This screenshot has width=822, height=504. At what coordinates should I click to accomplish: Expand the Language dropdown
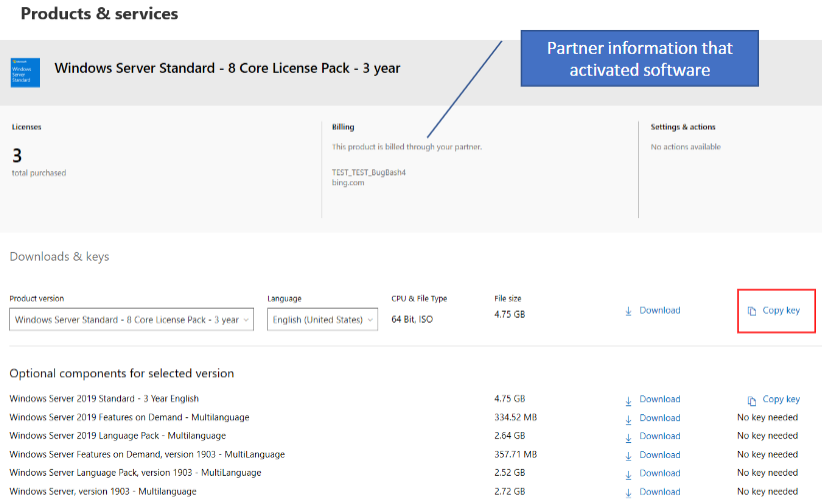322,320
